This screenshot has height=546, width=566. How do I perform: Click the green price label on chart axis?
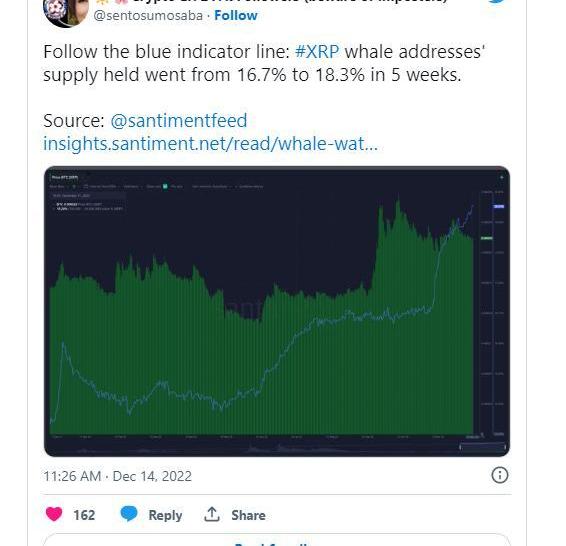487,238
